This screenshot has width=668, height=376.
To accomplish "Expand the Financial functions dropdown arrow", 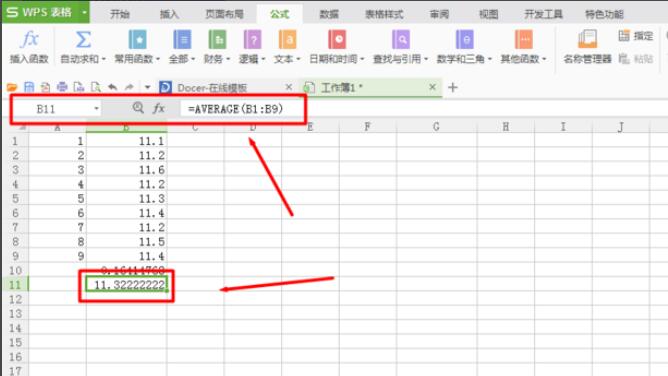I will tap(228, 59).
